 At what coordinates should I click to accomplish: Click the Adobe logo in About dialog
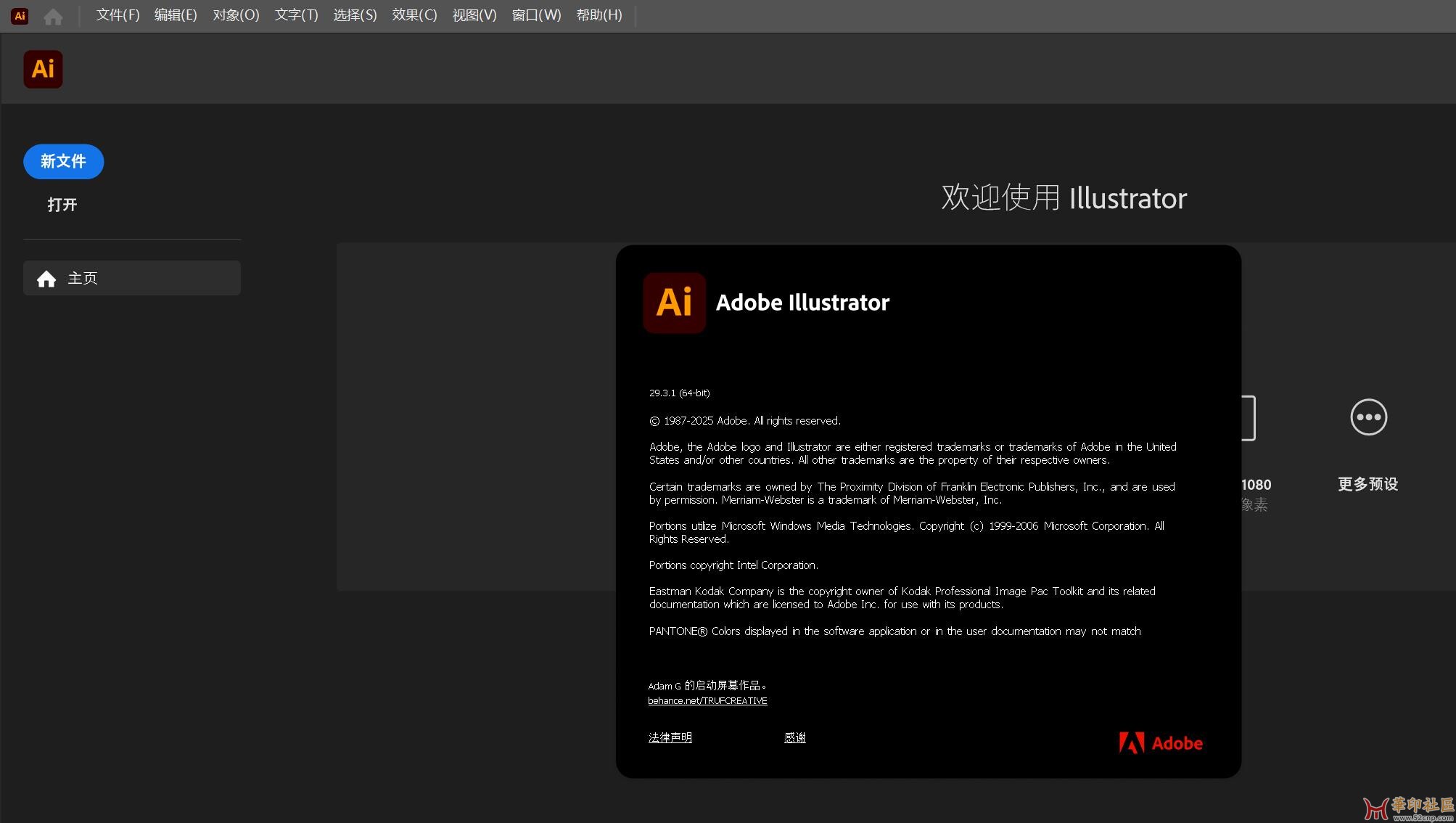[x=1161, y=743]
